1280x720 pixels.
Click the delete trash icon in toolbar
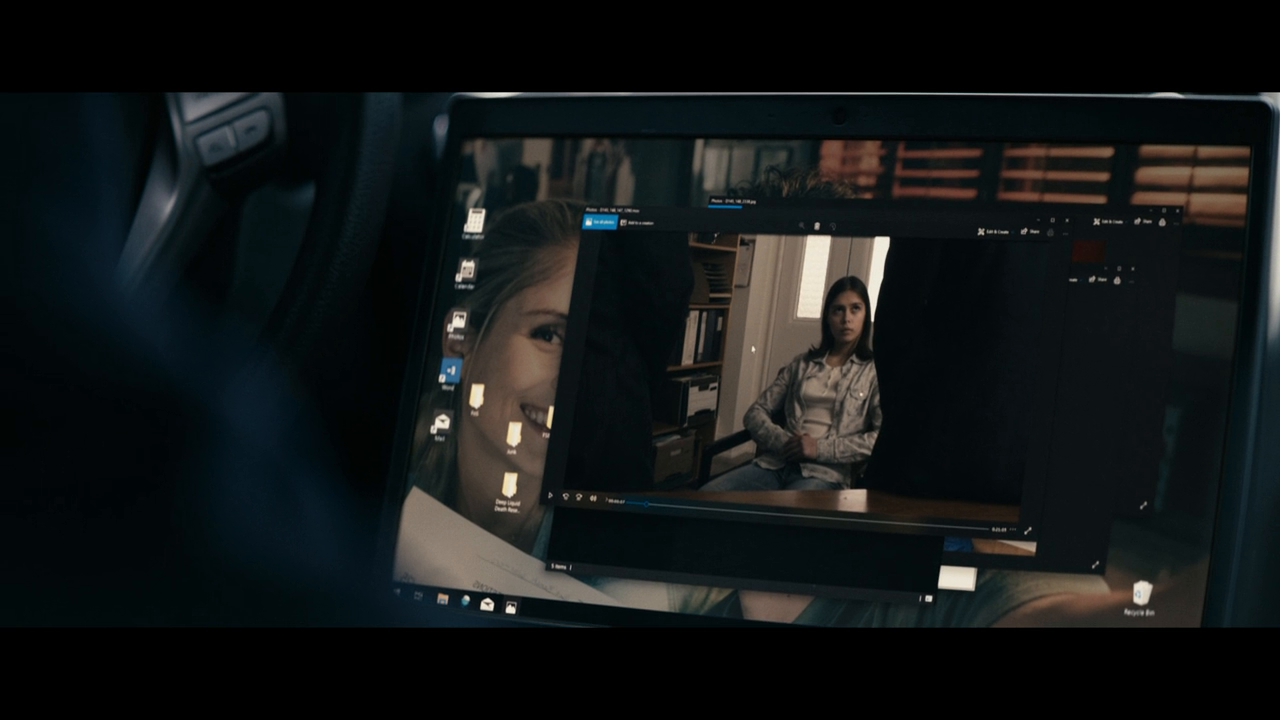[817, 227]
